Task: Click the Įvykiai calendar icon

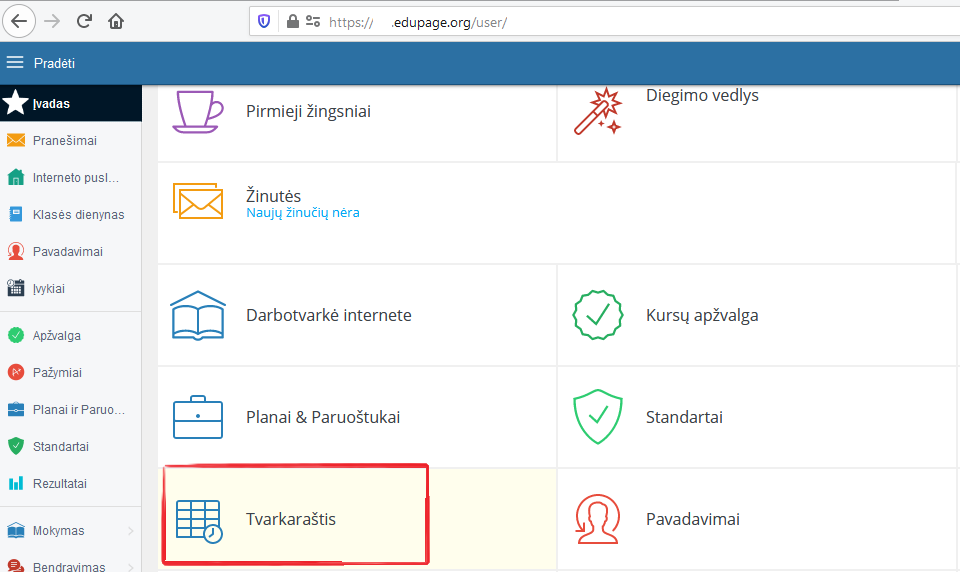Action: pos(16,288)
